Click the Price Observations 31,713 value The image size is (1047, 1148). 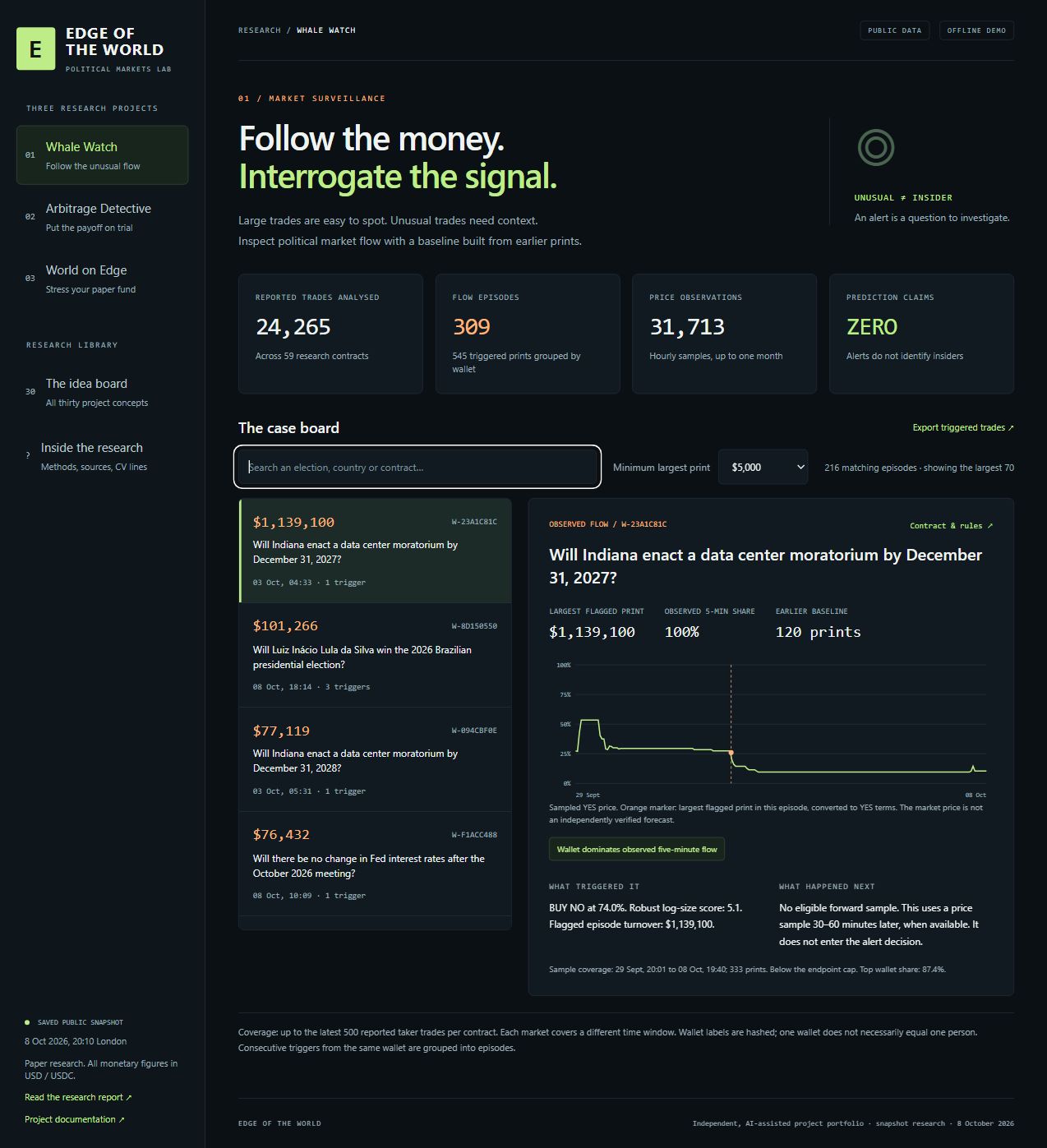687,327
